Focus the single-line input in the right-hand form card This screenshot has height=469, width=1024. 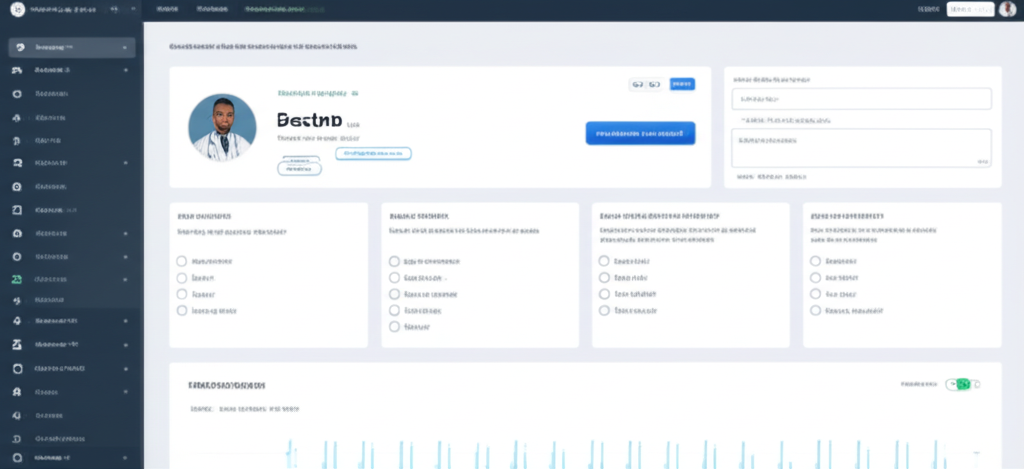point(862,99)
